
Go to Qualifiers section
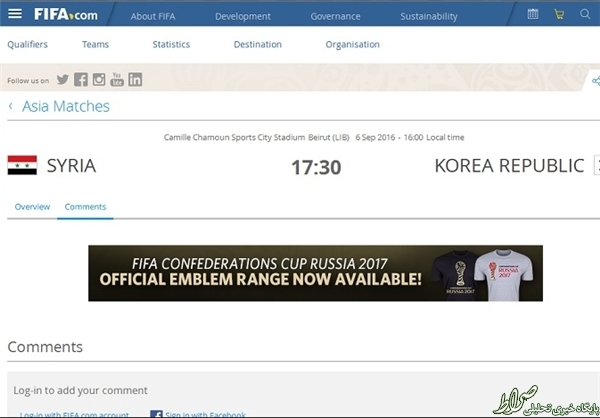(28, 44)
